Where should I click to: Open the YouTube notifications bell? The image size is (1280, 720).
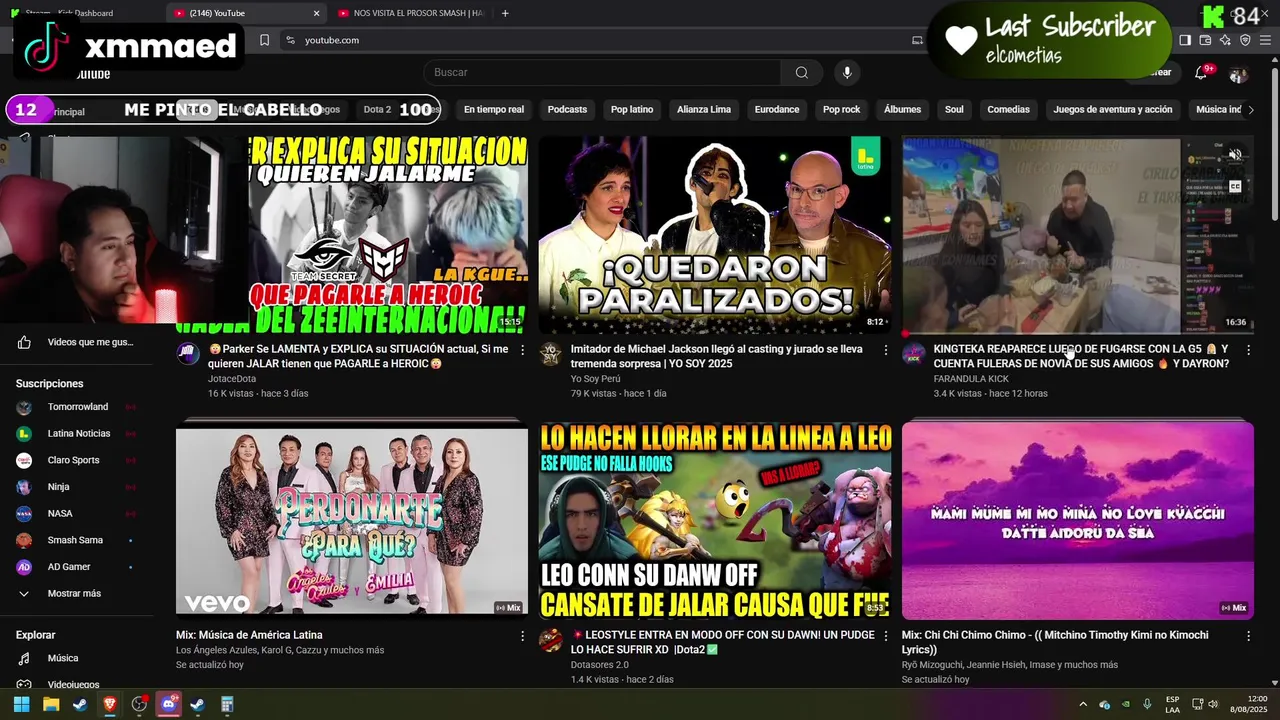tap(1201, 73)
